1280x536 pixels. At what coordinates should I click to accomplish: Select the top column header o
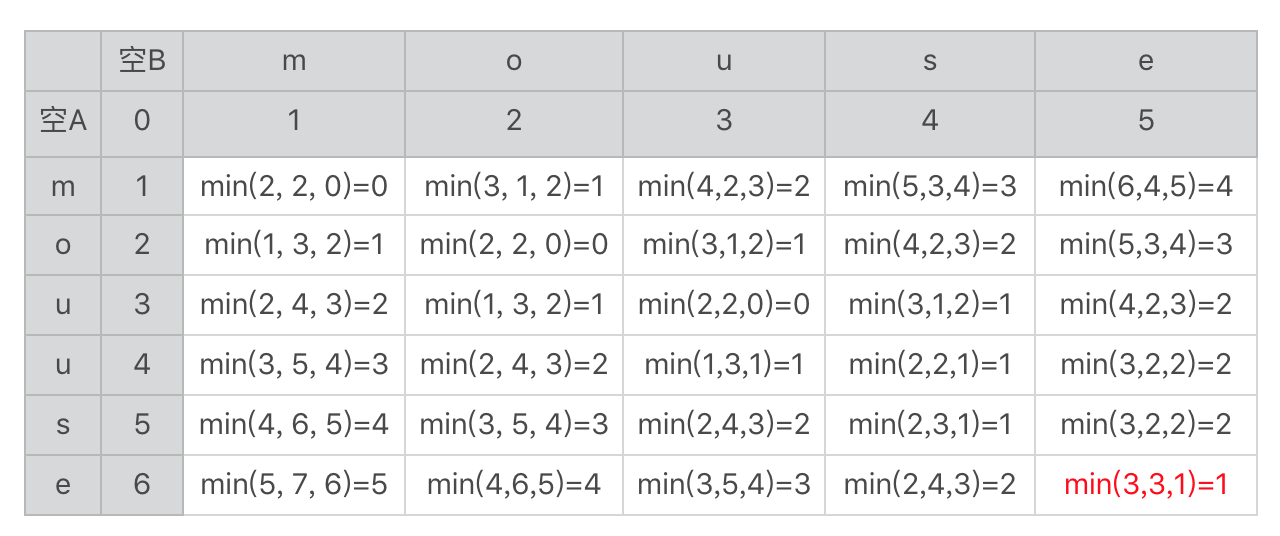point(514,61)
